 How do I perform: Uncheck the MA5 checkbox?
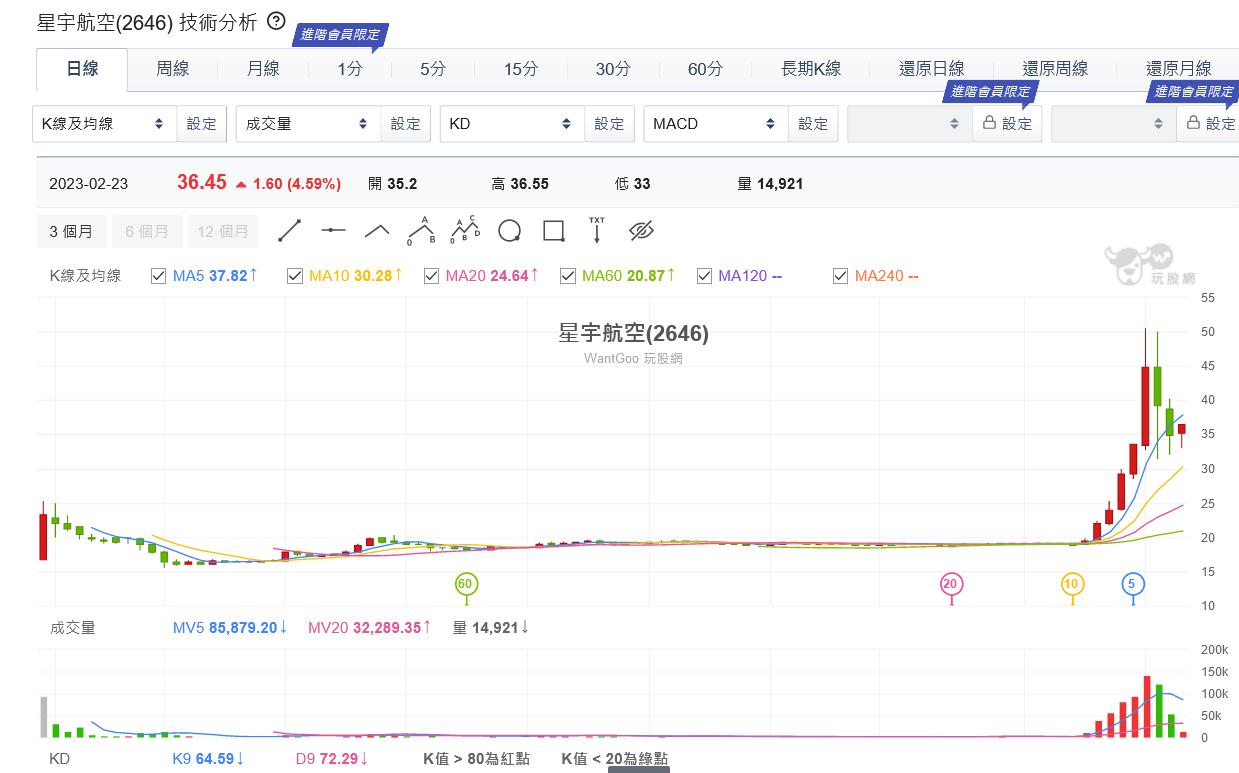coord(158,276)
